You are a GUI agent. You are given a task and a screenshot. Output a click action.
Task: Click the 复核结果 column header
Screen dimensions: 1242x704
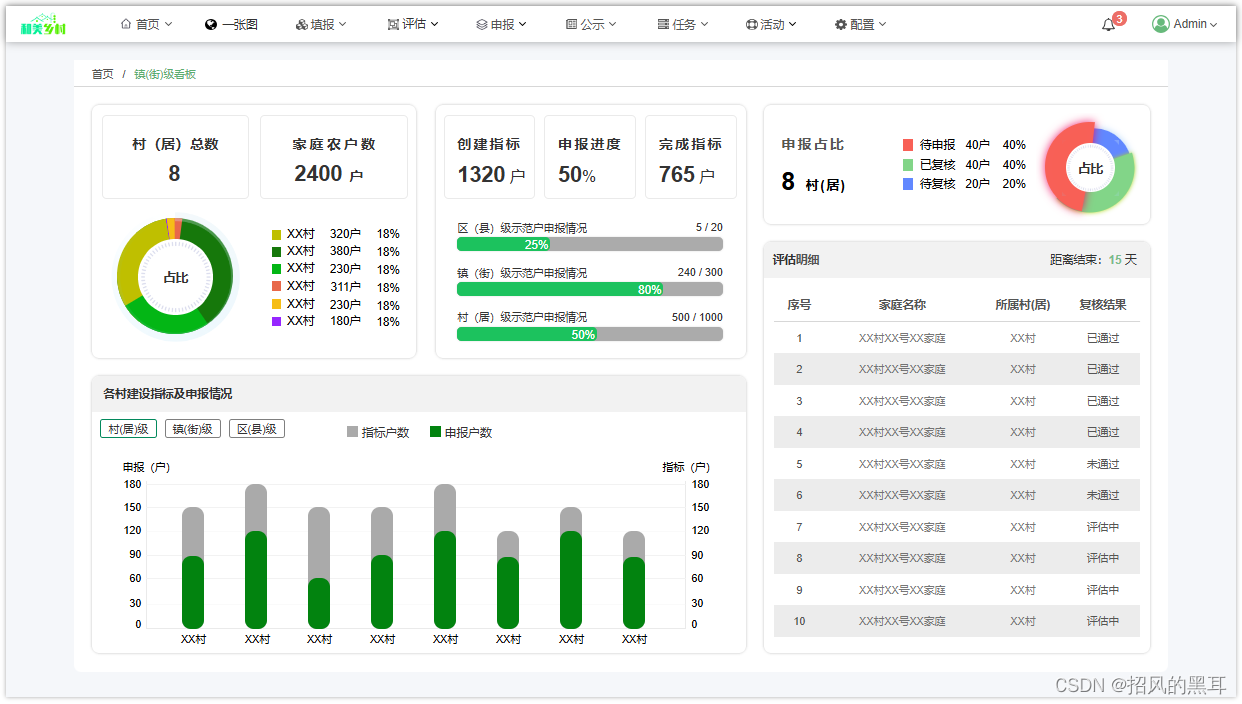click(1103, 305)
